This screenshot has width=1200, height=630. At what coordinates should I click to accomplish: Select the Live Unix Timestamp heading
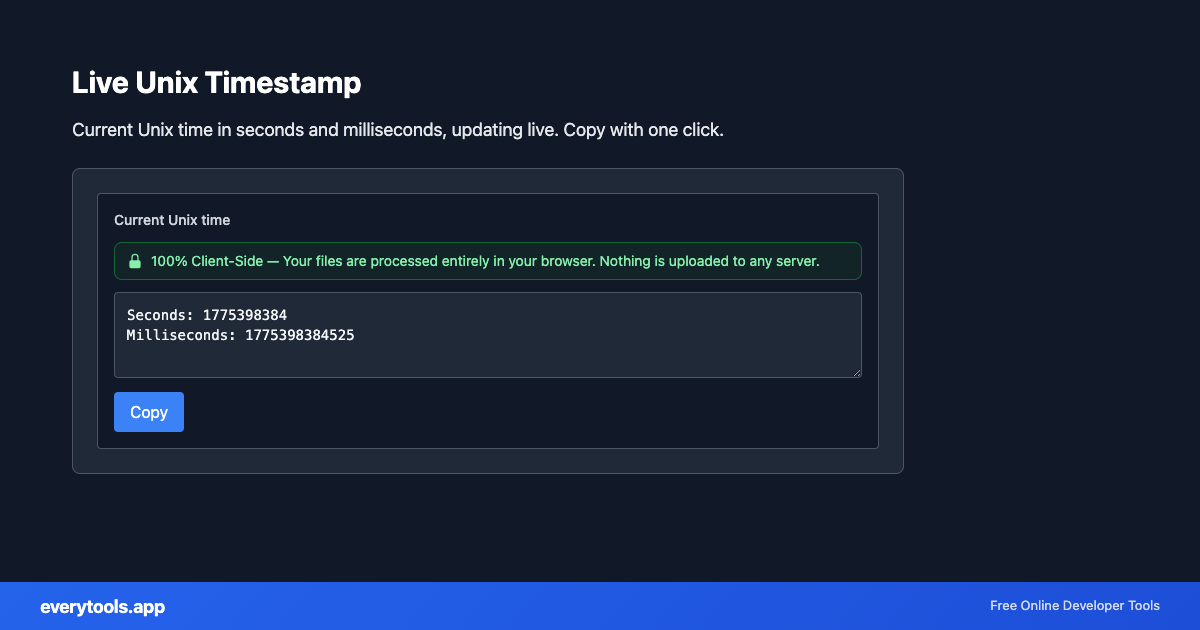[x=216, y=84]
